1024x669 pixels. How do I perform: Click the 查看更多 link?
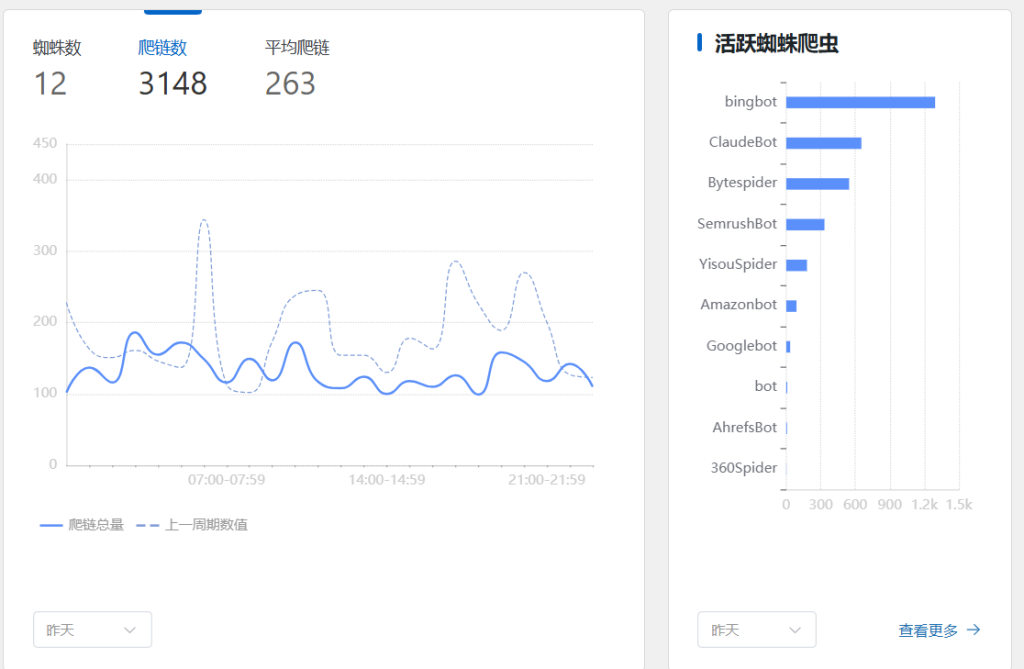click(x=928, y=630)
